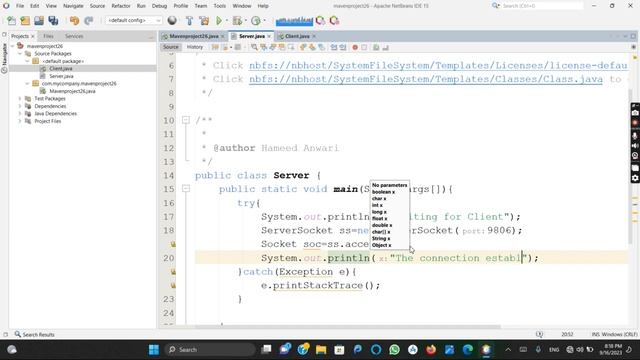Image resolution: width=640 pixels, height=360 pixels.
Task: Open the Refactor menu
Action: 121,6
